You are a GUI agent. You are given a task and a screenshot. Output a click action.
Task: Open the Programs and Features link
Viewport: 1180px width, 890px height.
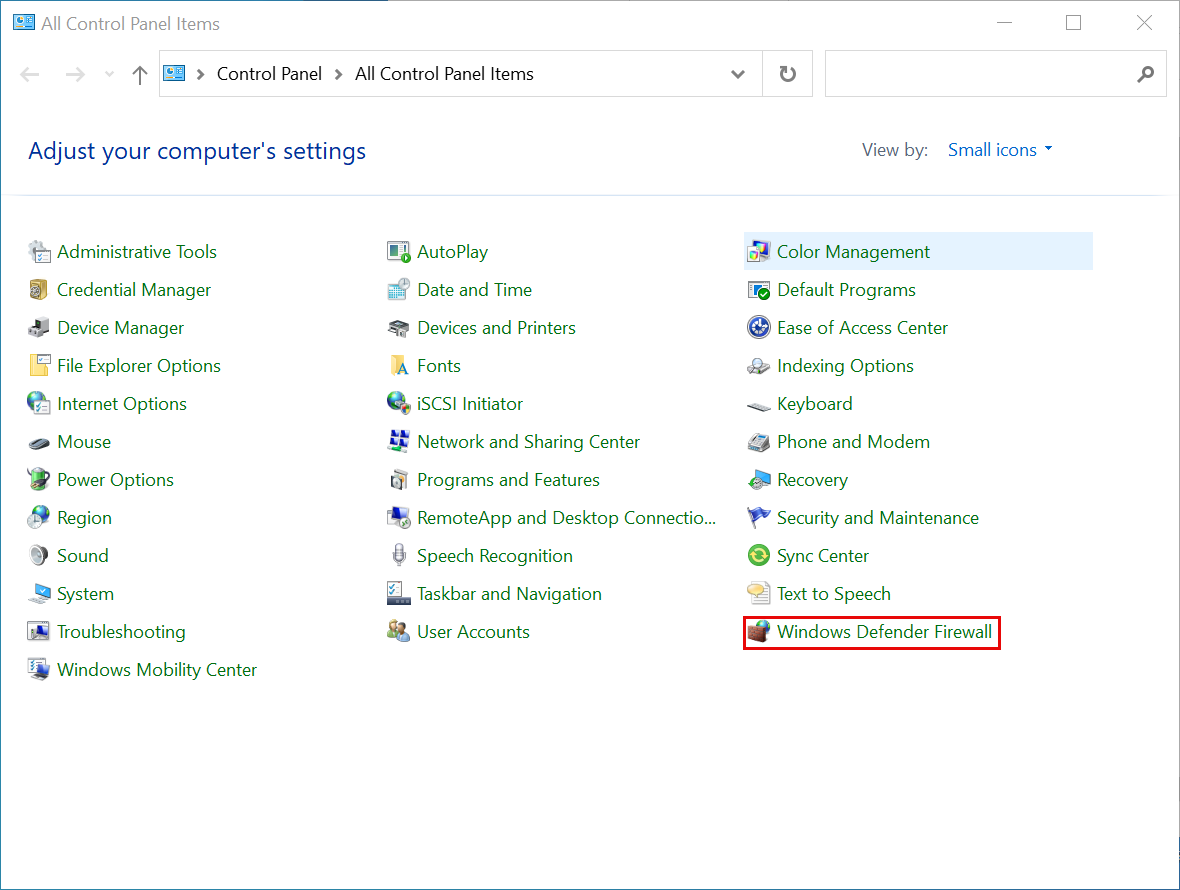[508, 480]
